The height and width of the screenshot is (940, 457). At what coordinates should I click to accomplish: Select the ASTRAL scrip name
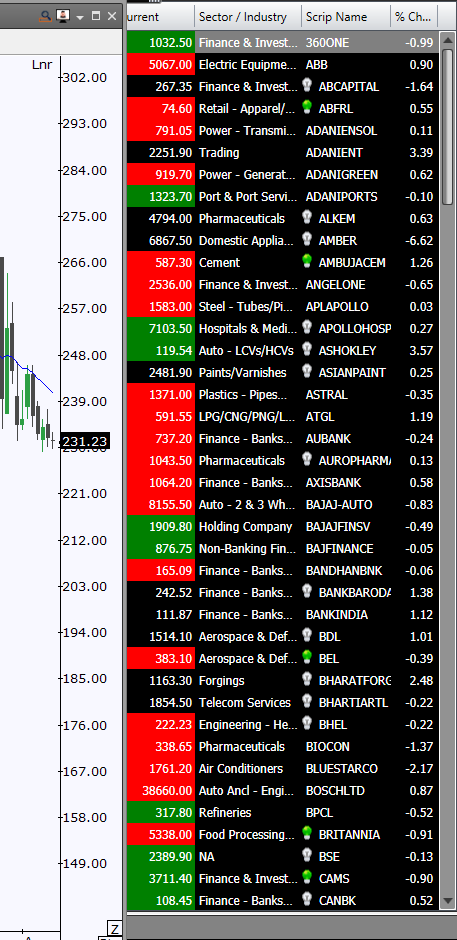326,394
